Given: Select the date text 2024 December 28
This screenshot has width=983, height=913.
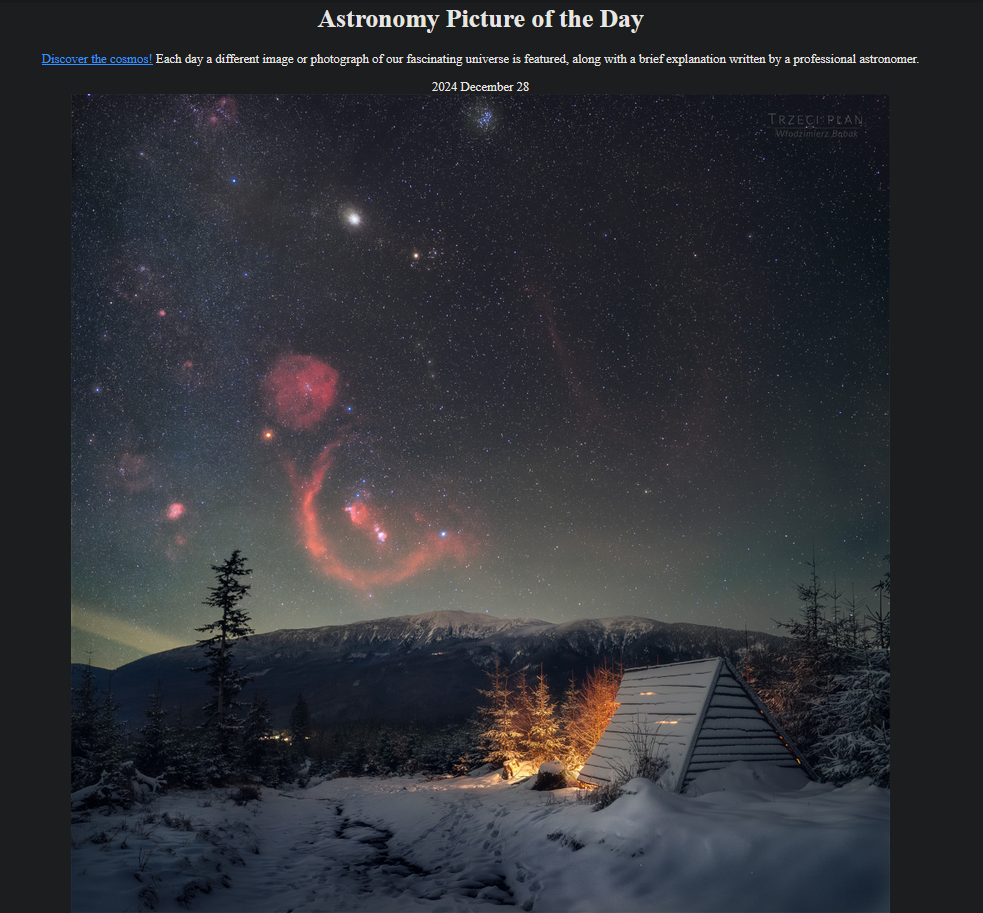Looking at the screenshot, I should [x=480, y=87].
